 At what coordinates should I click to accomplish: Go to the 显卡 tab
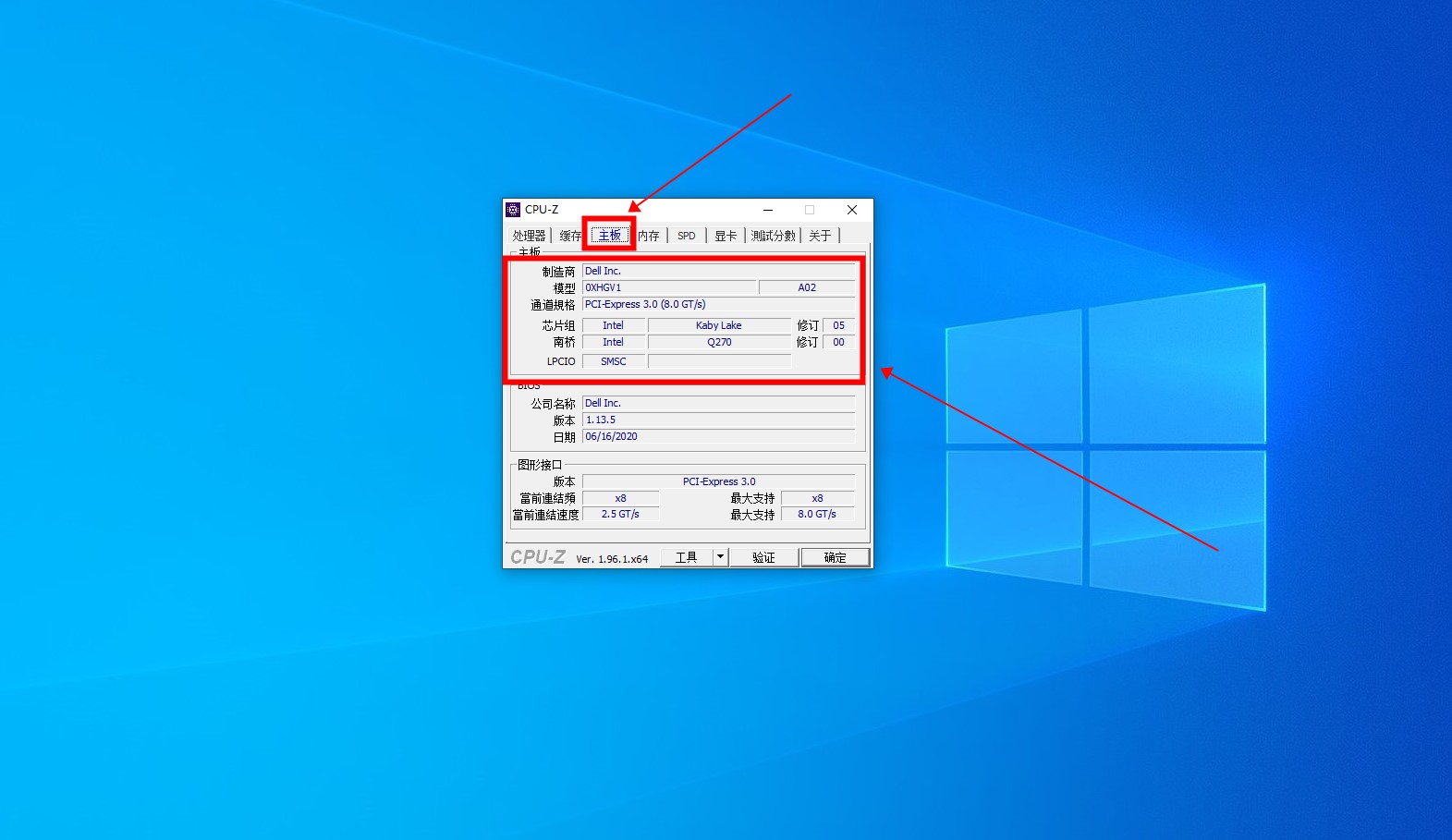pyautogui.click(x=726, y=236)
